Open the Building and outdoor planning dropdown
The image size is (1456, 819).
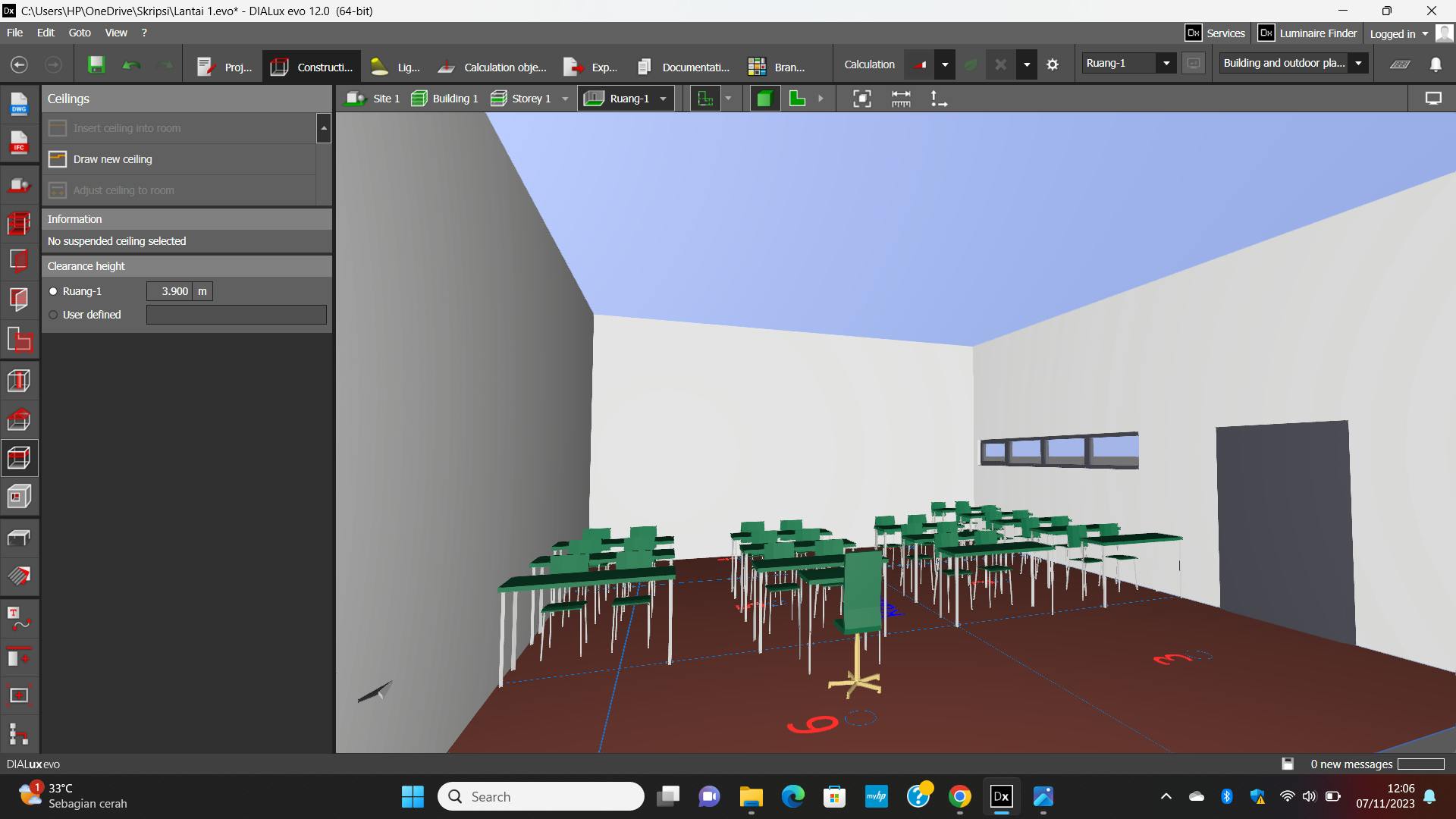[x=1358, y=64]
